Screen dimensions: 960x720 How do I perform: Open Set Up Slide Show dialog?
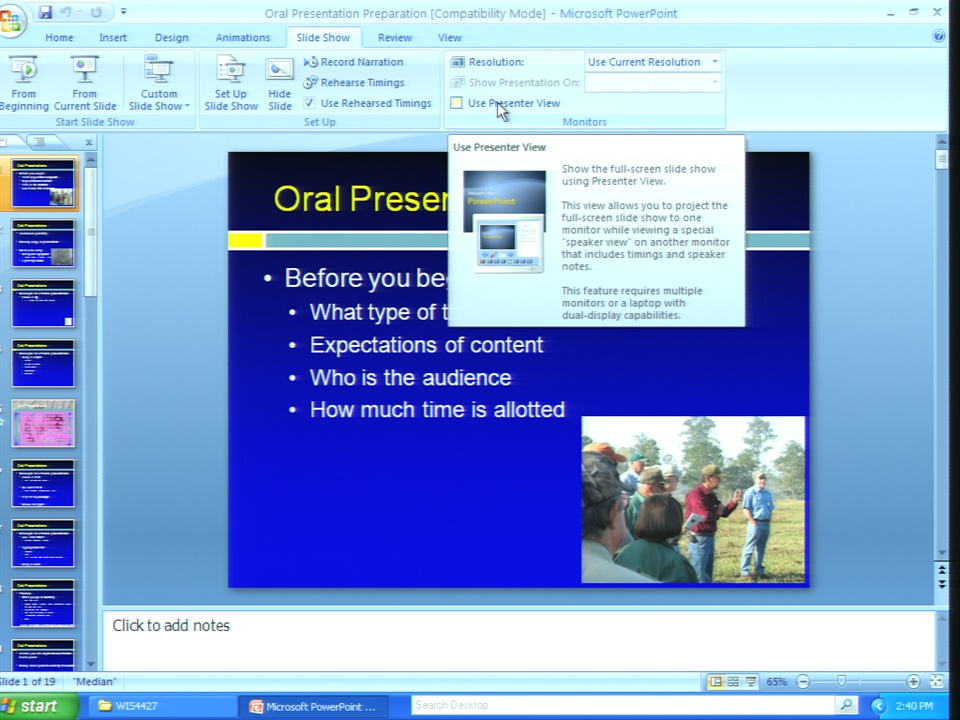(231, 83)
